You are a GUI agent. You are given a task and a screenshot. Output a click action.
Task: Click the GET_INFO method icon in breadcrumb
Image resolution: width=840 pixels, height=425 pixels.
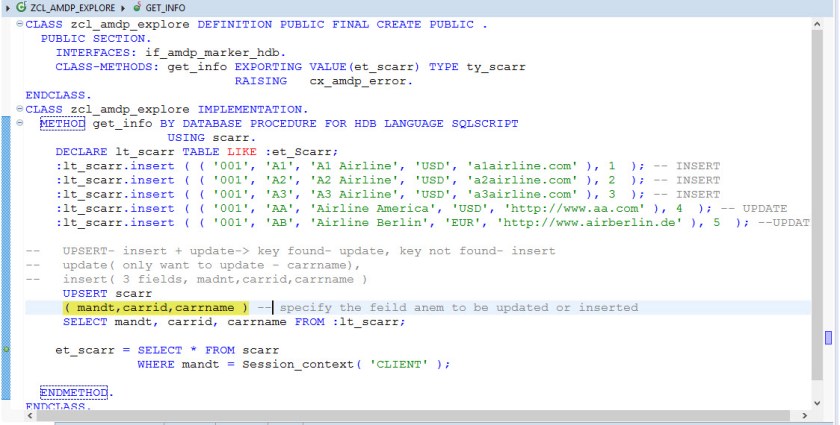coord(138,8)
